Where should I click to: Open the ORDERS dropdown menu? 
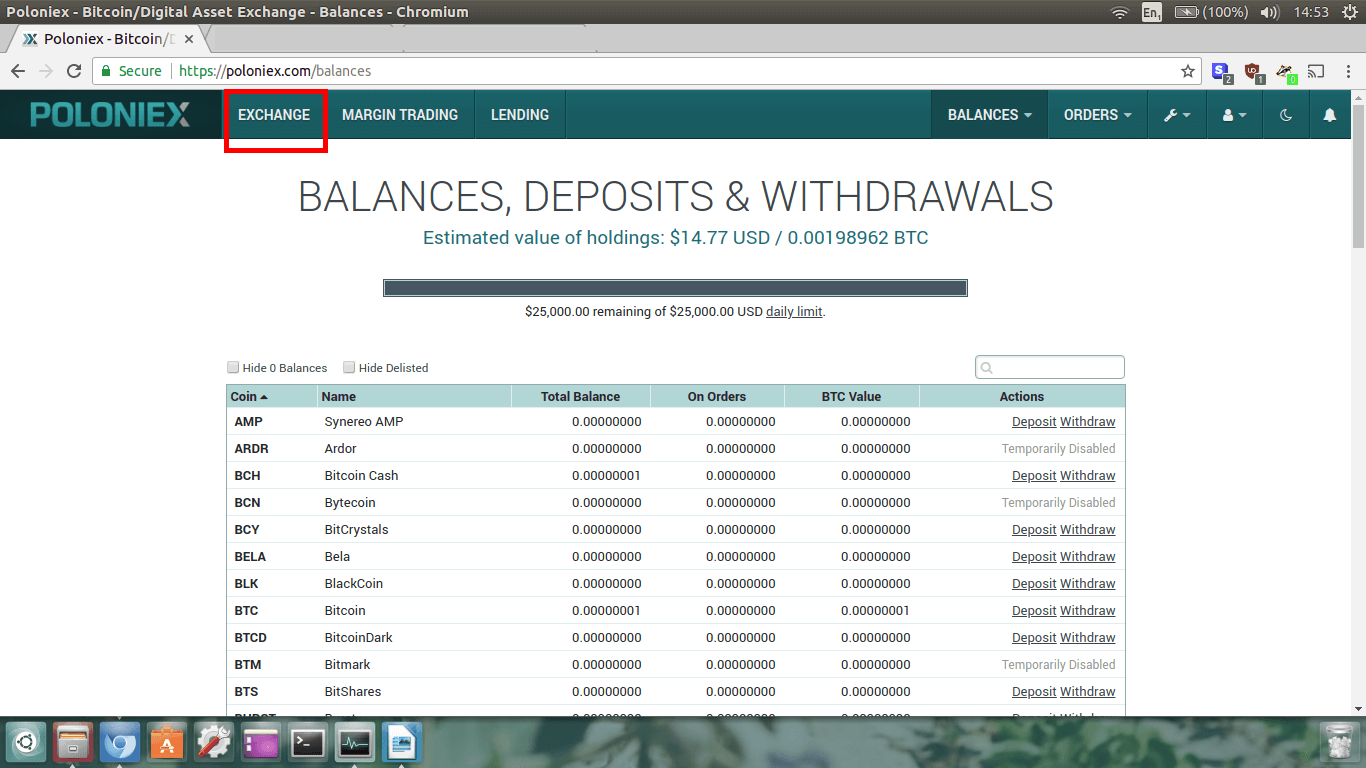[1097, 115]
